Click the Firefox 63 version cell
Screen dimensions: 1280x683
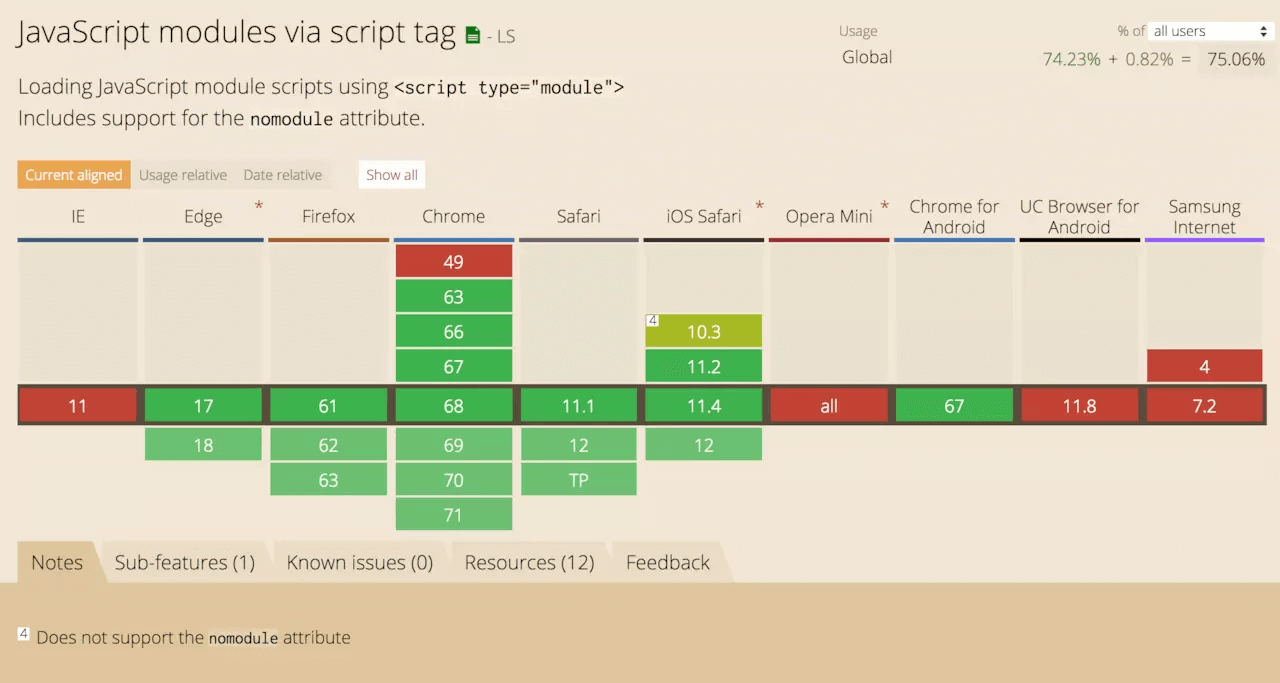329,480
